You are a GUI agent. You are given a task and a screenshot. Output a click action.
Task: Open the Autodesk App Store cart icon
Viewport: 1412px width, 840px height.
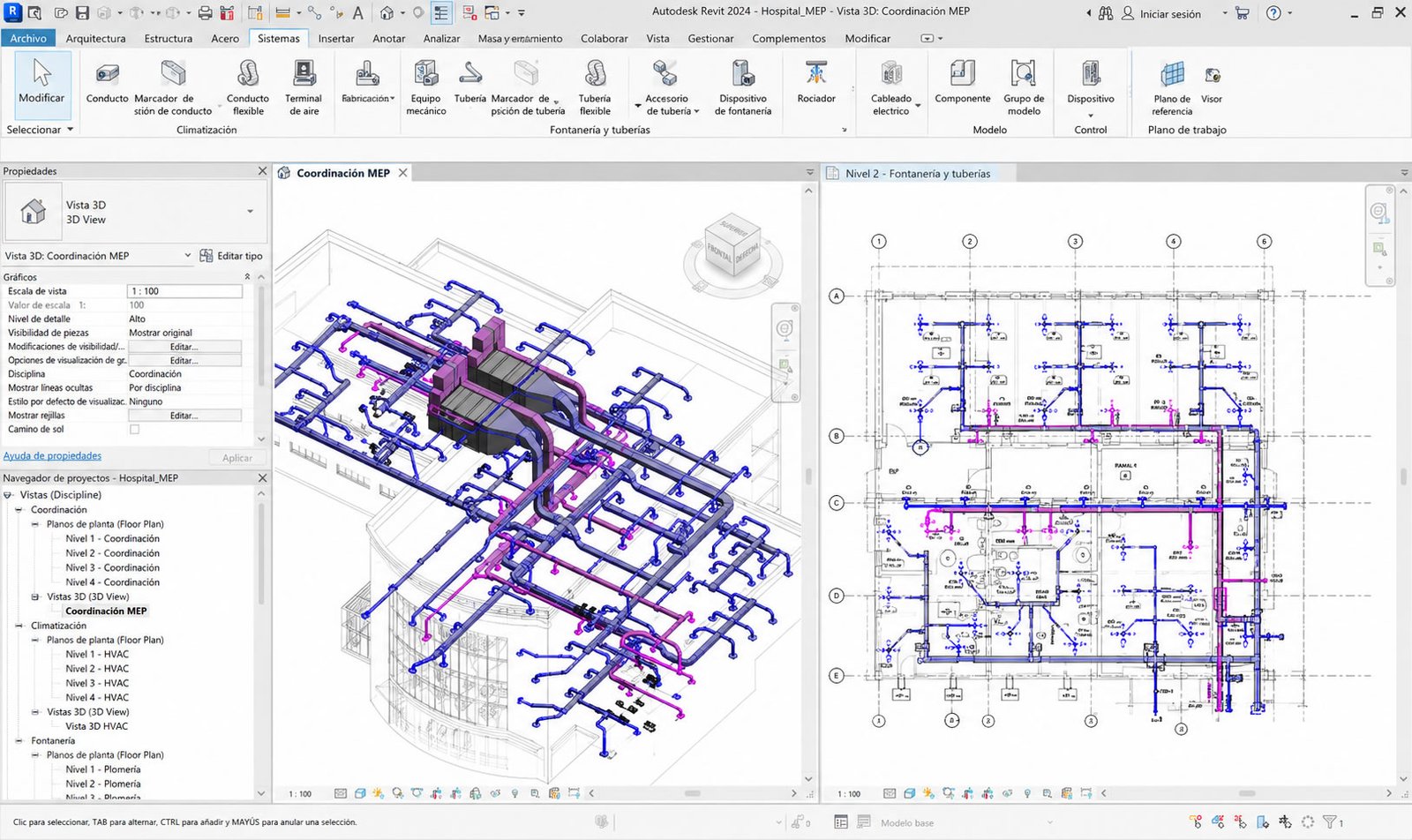coord(1242,13)
